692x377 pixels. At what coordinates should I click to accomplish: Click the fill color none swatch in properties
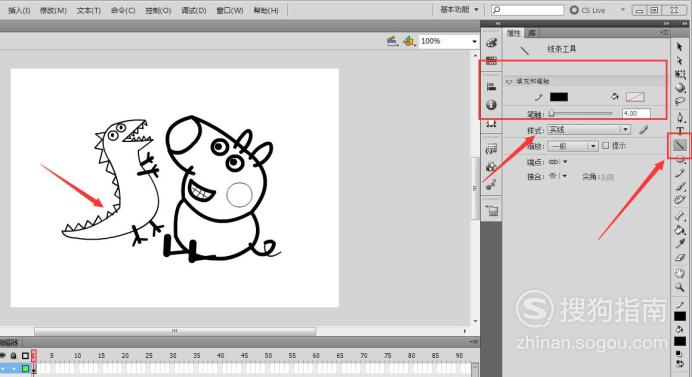pyautogui.click(x=635, y=97)
